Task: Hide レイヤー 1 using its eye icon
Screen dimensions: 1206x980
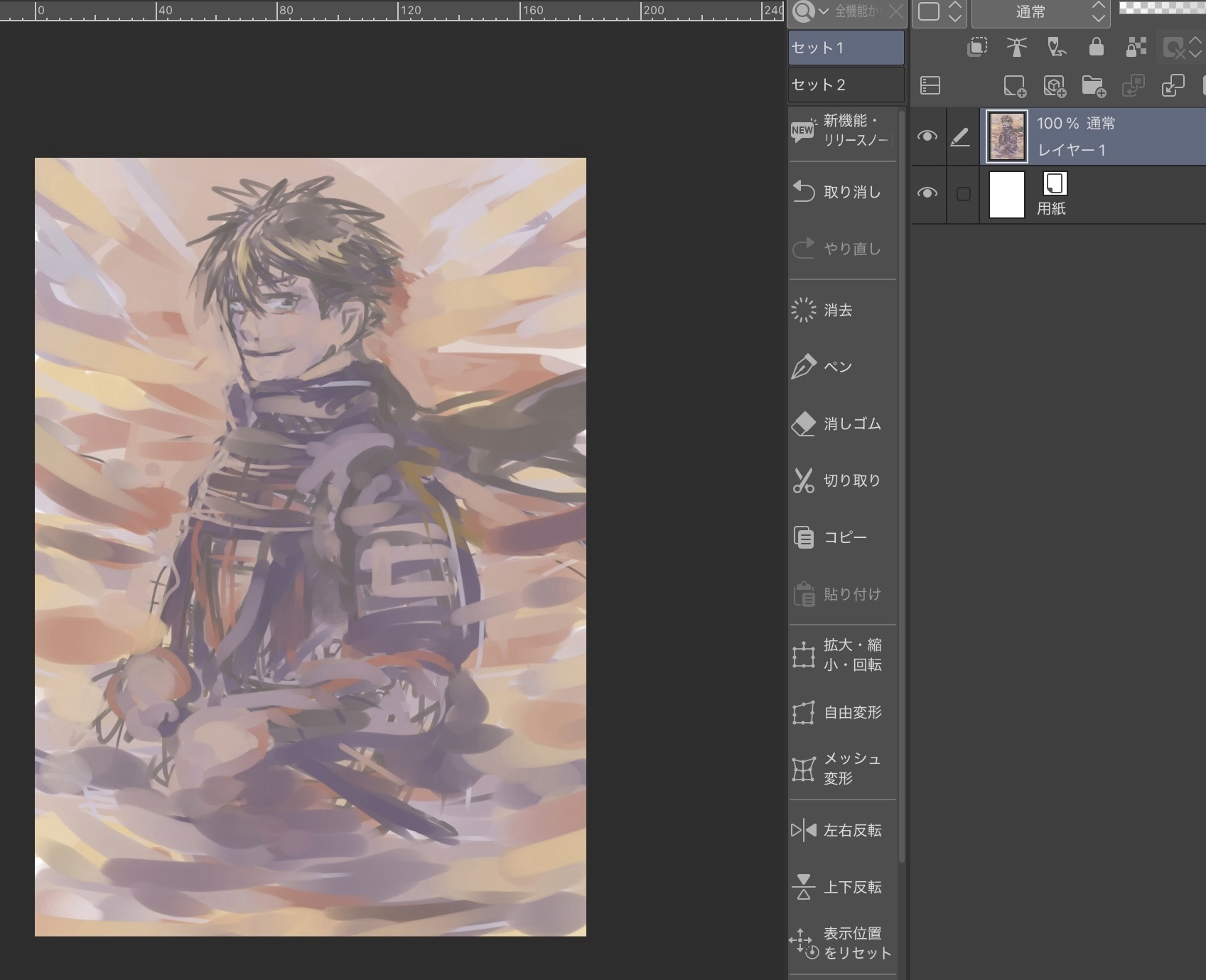Action: point(927,136)
